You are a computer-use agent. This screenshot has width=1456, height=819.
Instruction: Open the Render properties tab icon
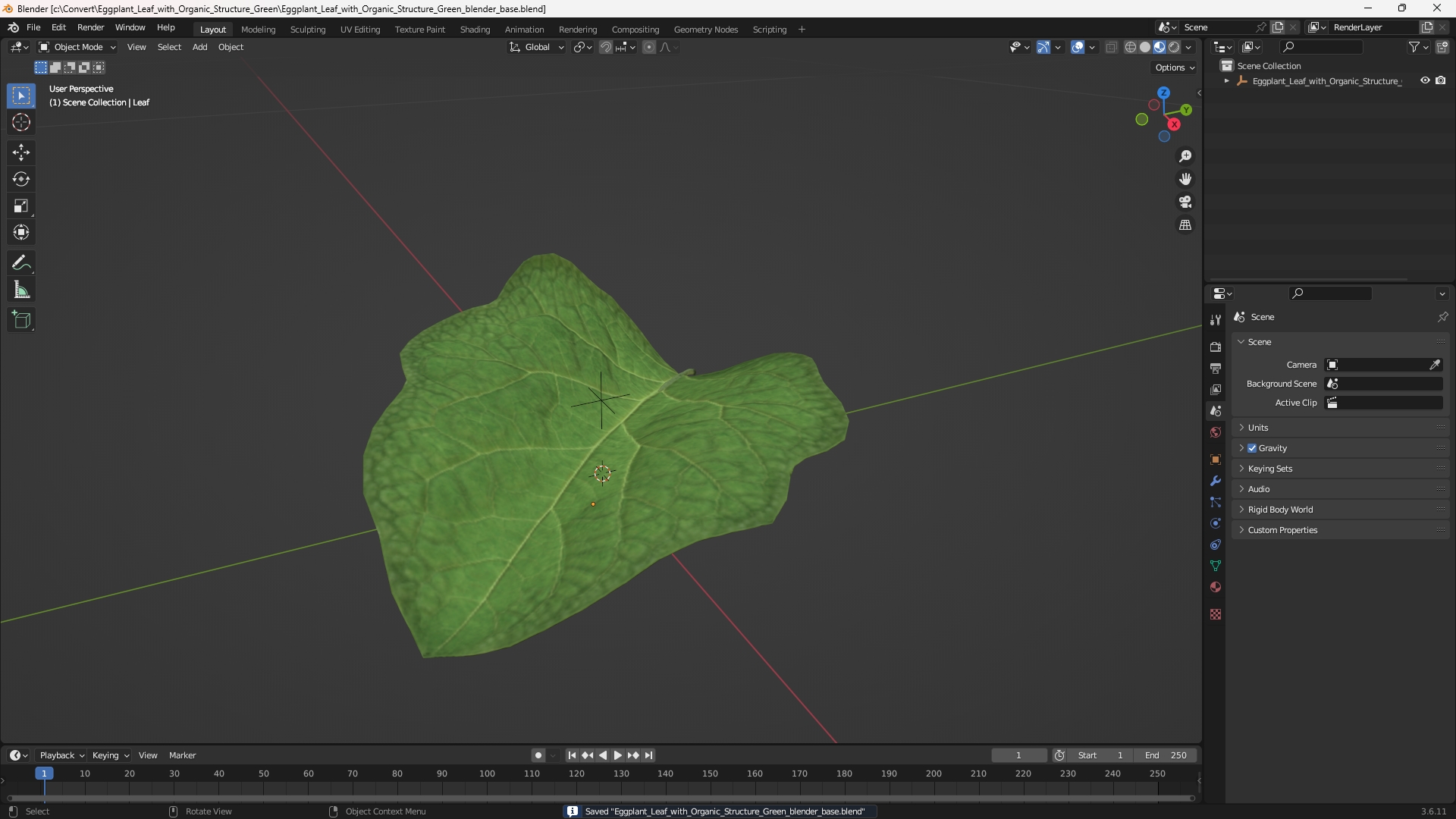coord(1216,347)
